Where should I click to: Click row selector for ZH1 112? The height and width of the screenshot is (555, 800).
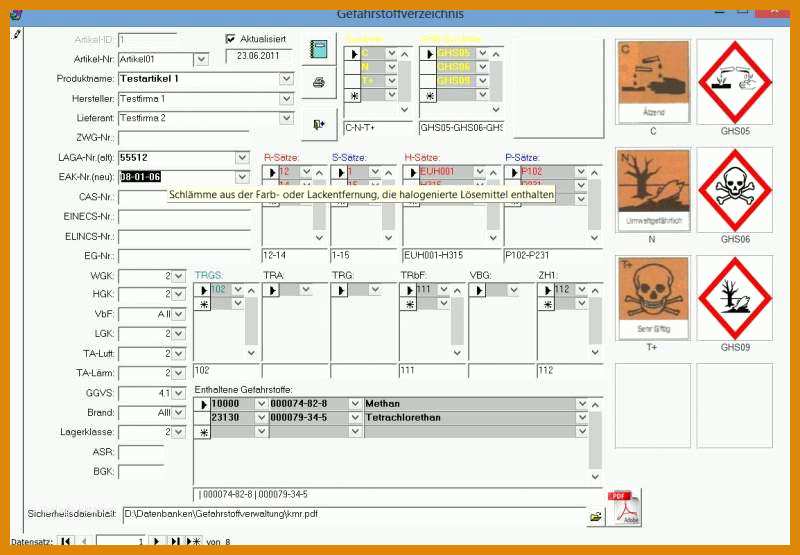coord(546,290)
